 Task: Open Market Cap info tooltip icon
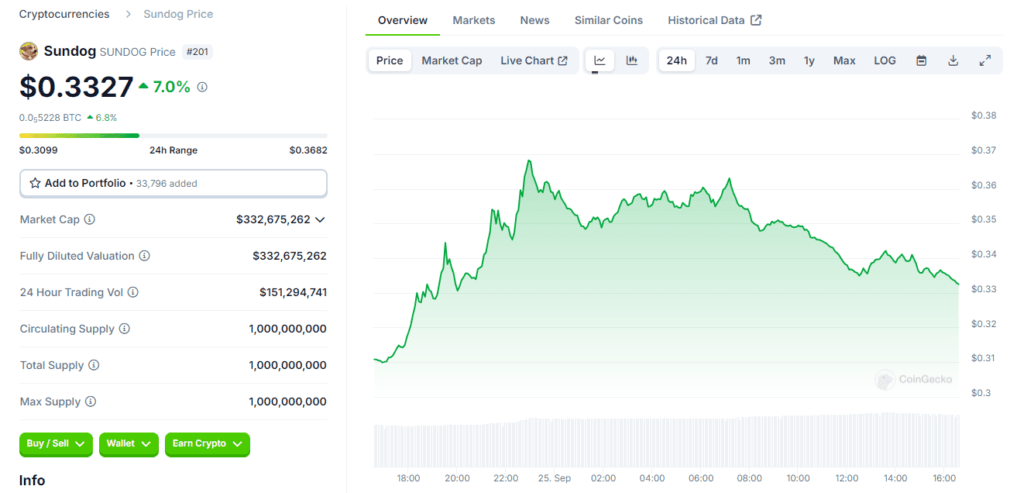click(x=90, y=219)
